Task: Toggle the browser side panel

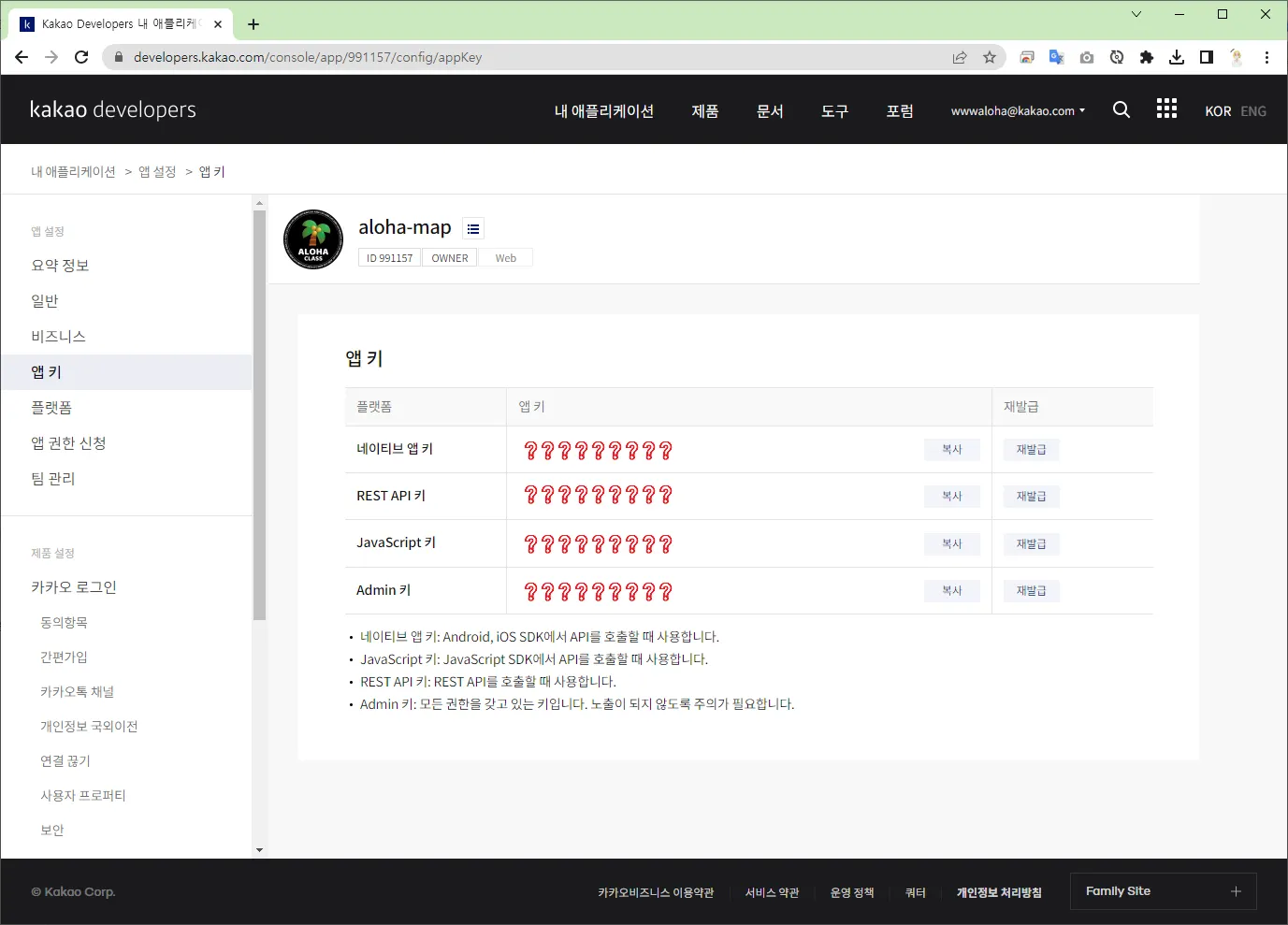Action: 1207,57
